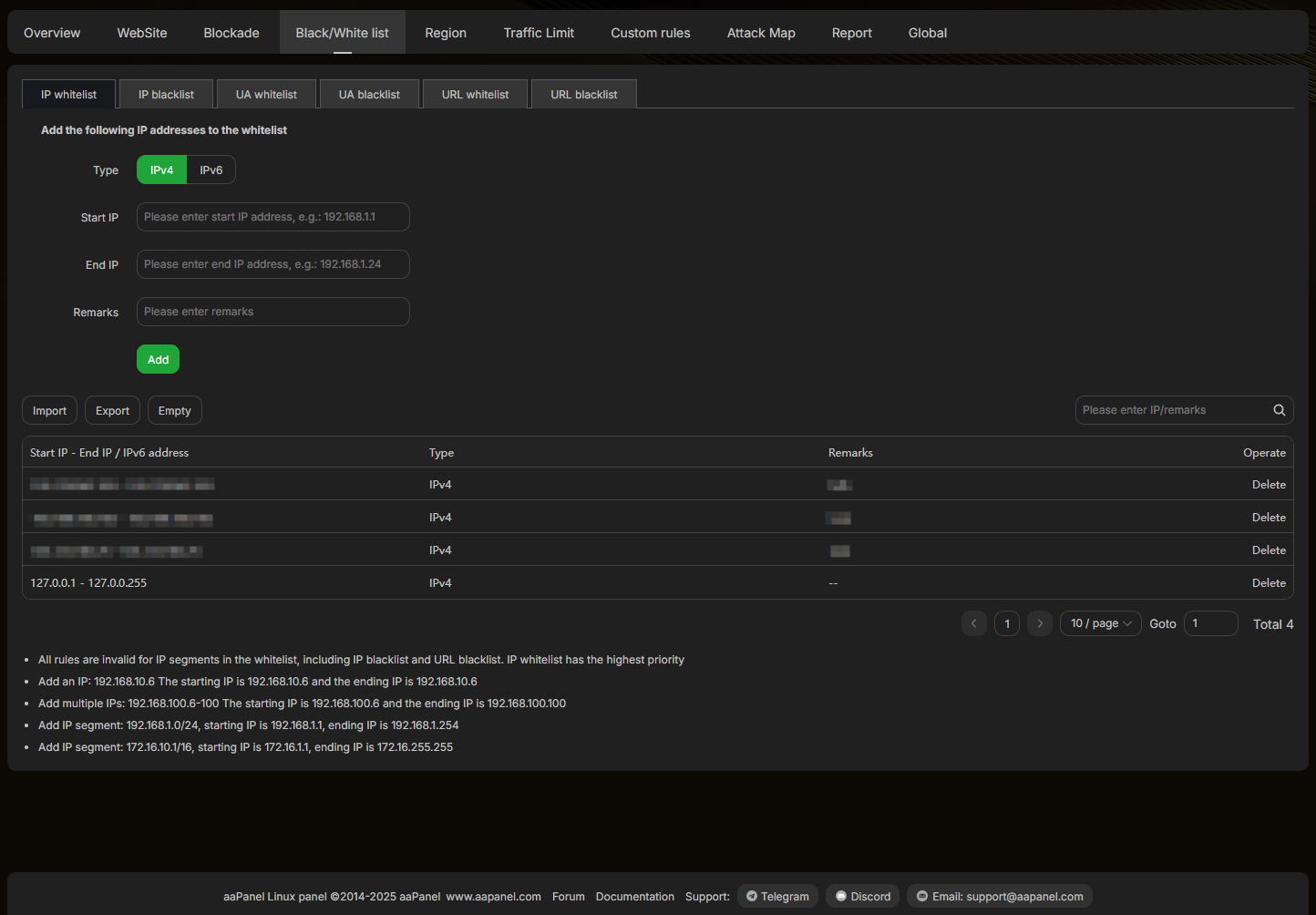1316x915 pixels.
Task: Click the Goto page number field
Action: (1210, 623)
